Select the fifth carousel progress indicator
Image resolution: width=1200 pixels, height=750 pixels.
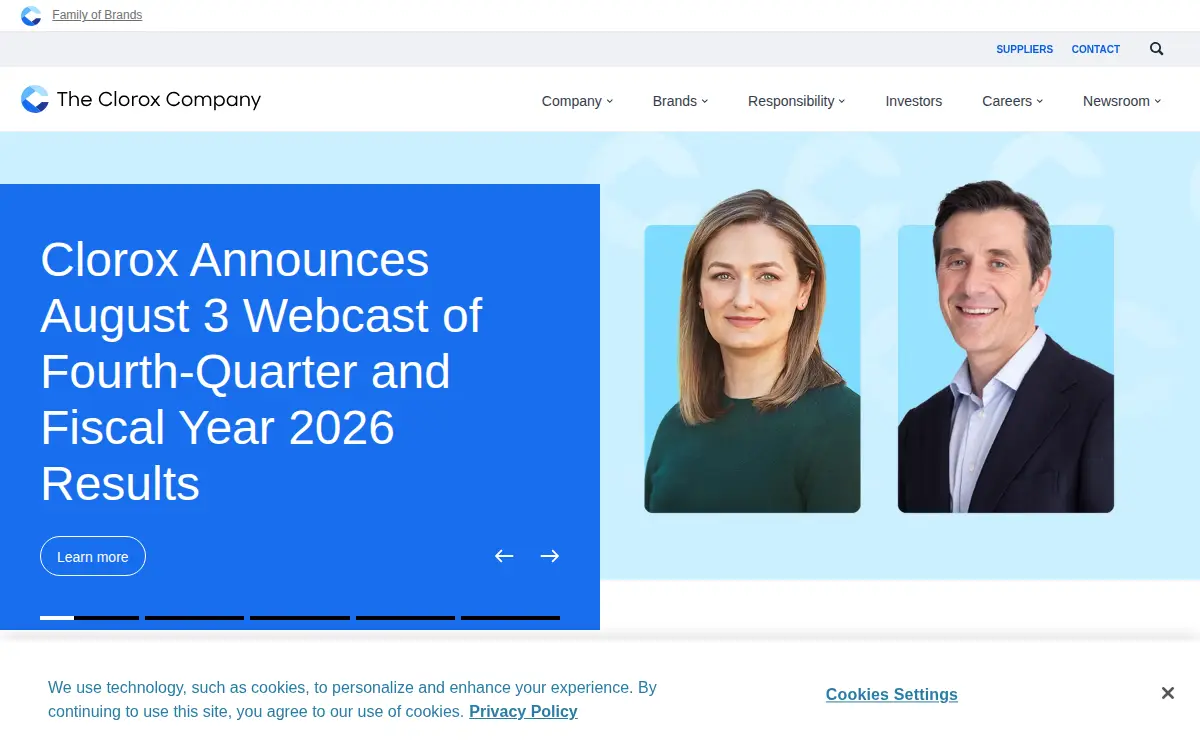[x=510, y=618]
